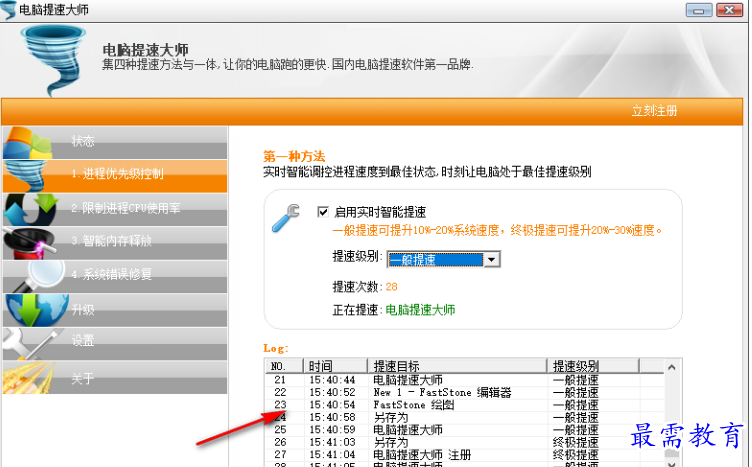Image resolution: width=752 pixels, height=467 pixels.
Task: Open the 设置 section
Action: coord(115,344)
